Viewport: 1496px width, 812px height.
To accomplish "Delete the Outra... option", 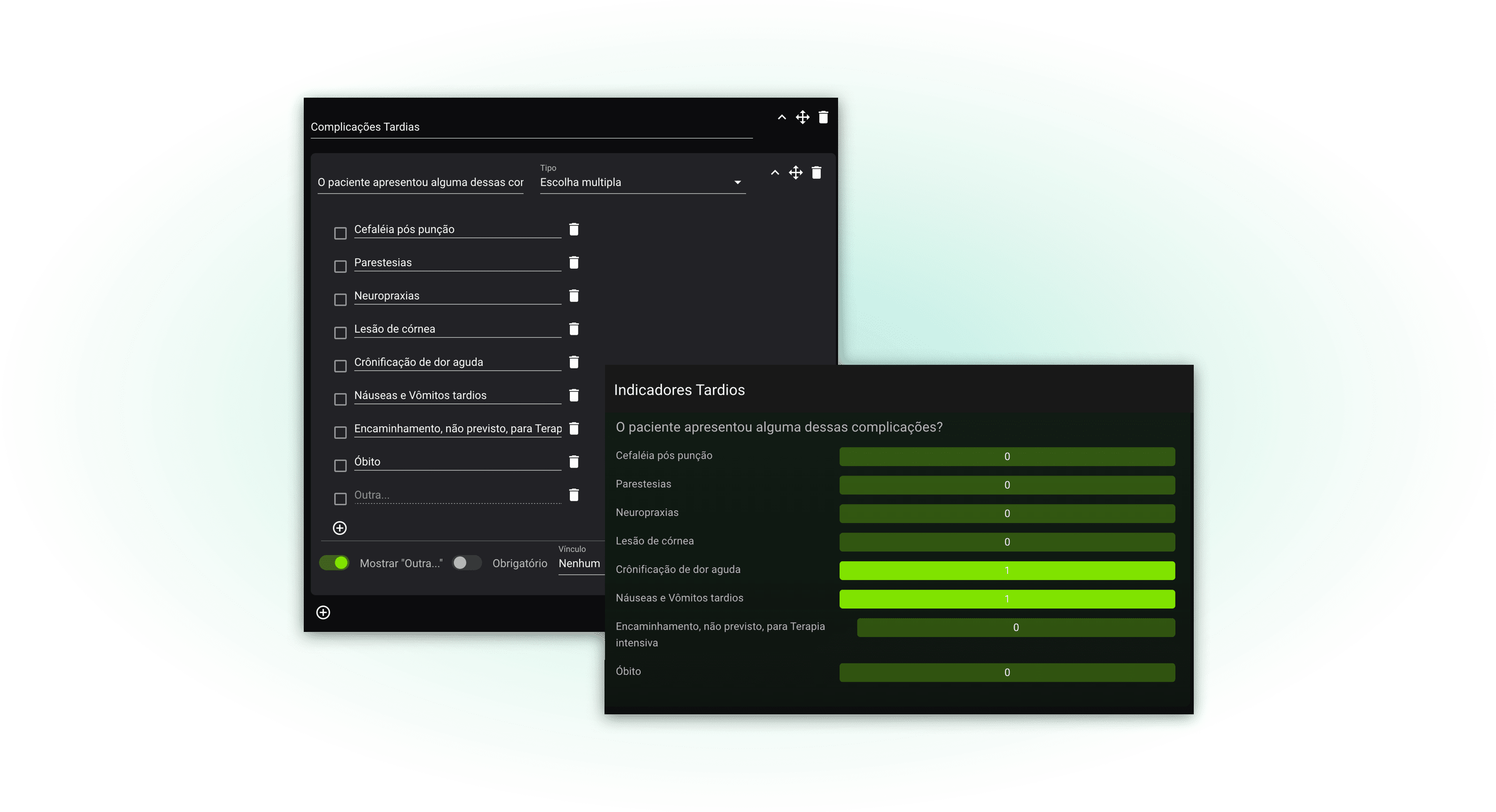I will [x=574, y=495].
